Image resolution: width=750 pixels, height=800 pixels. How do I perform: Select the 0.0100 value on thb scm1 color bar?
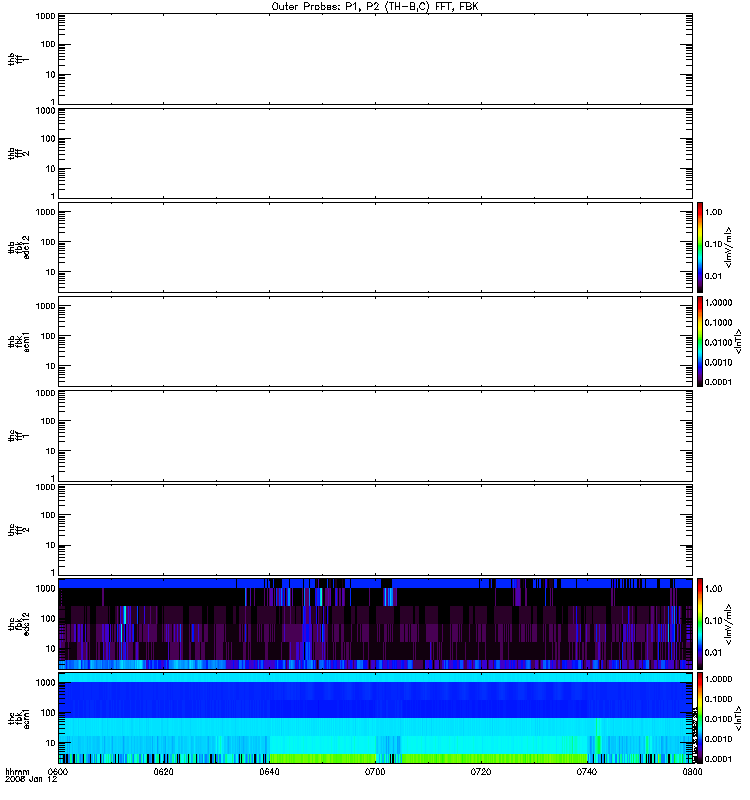(x=718, y=342)
